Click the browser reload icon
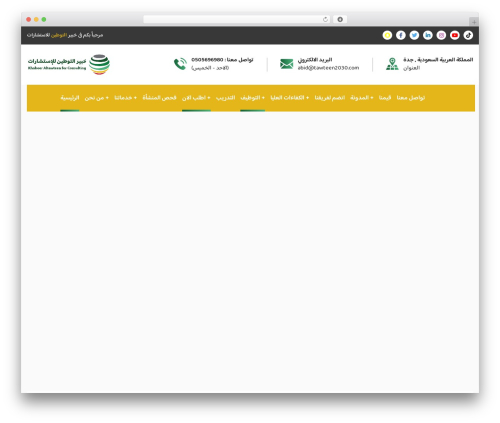Screen dimensions: 500x423 coord(325,19)
